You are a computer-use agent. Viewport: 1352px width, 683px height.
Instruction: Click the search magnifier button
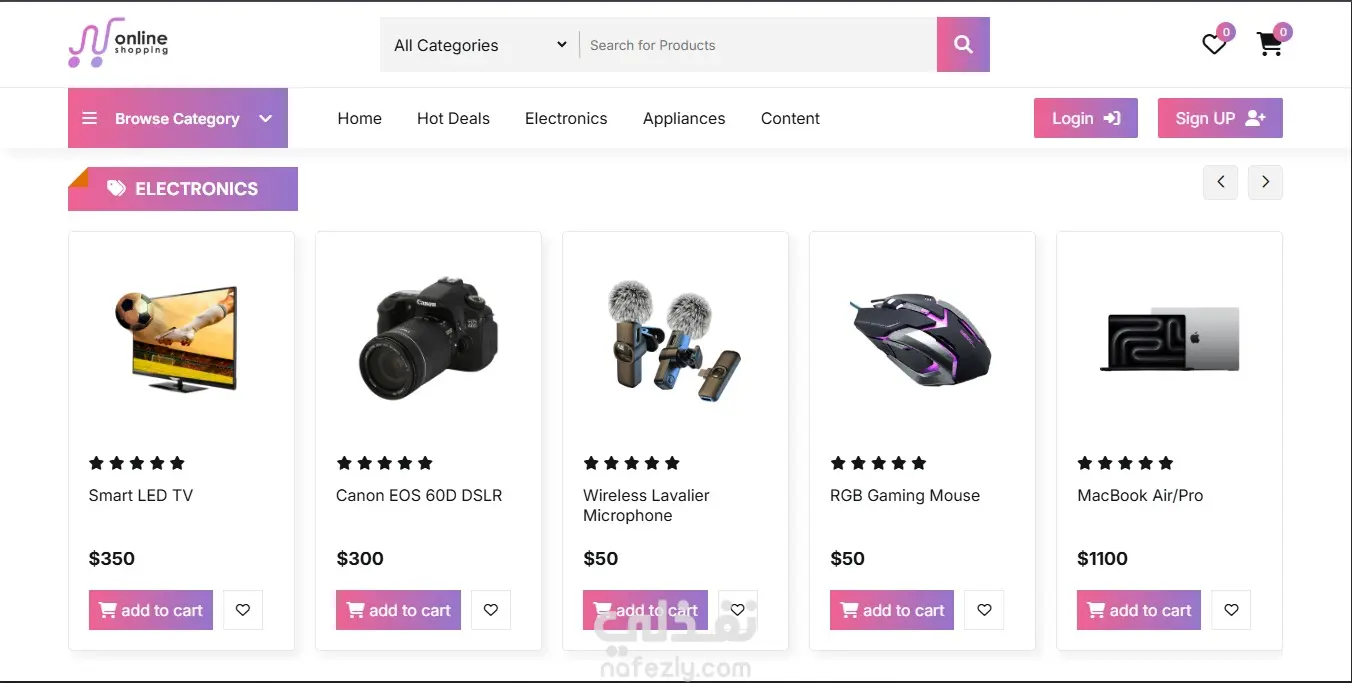(x=963, y=45)
